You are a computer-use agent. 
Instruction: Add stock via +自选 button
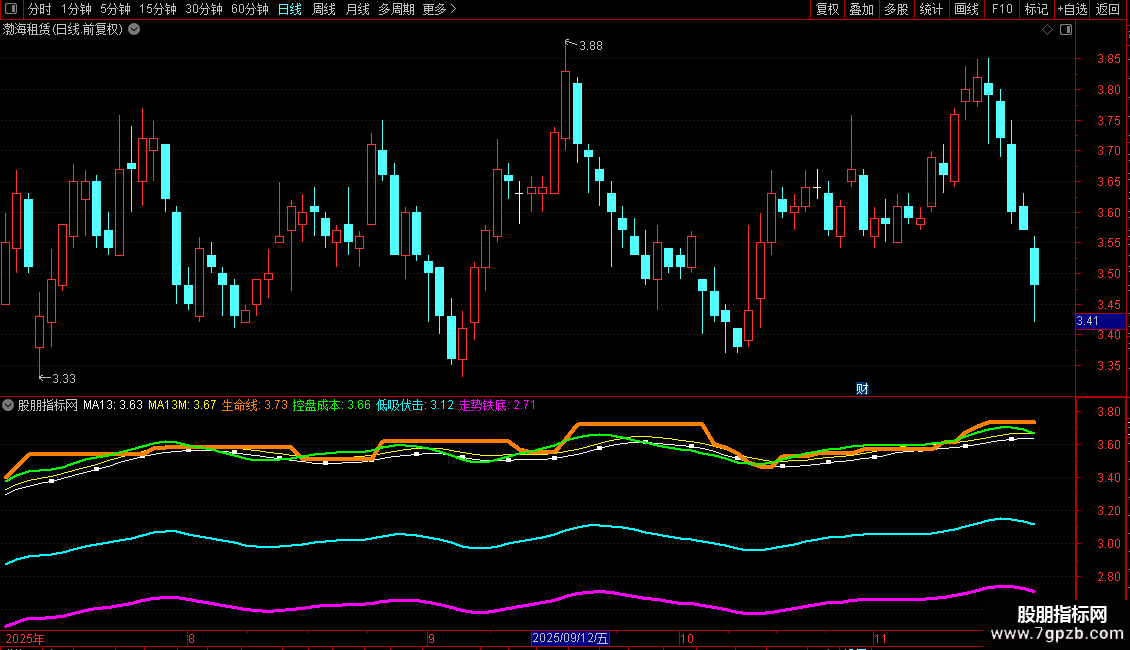(1071, 9)
